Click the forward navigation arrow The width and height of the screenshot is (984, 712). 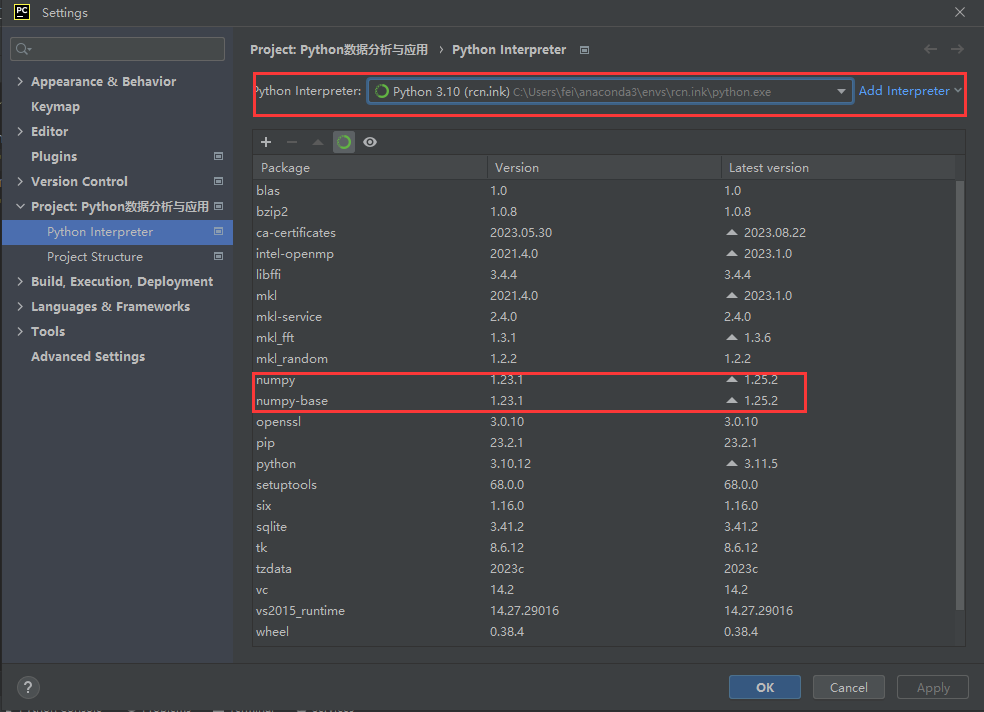pyautogui.click(x=957, y=49)
